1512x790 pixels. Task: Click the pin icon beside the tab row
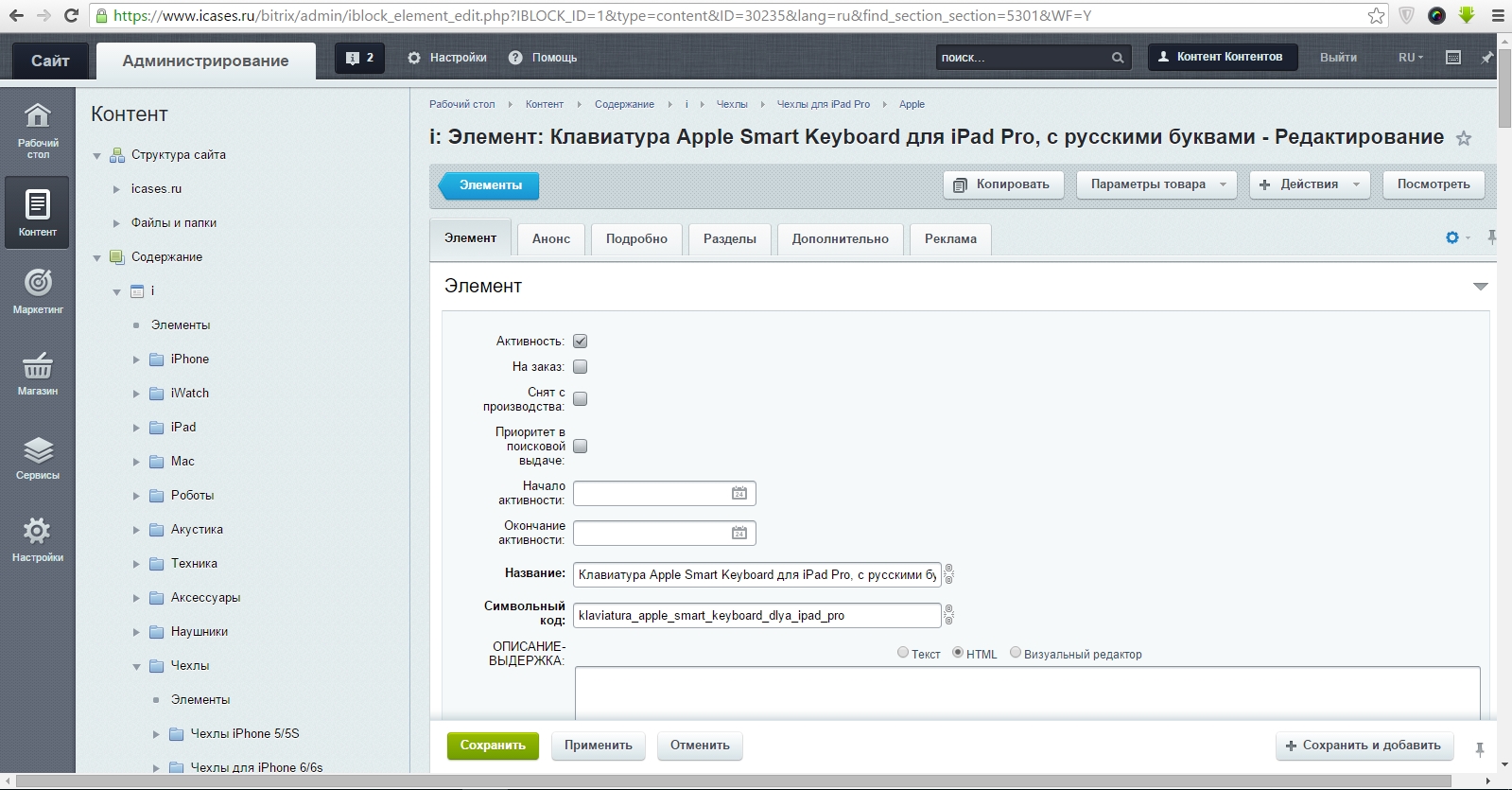pyautogui.click(x=1492, y=237)
